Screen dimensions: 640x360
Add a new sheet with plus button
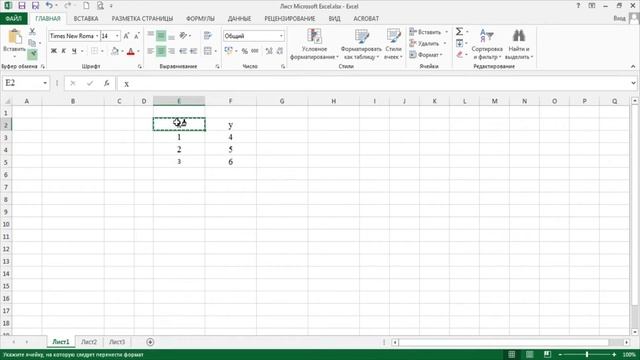[150, 342]
